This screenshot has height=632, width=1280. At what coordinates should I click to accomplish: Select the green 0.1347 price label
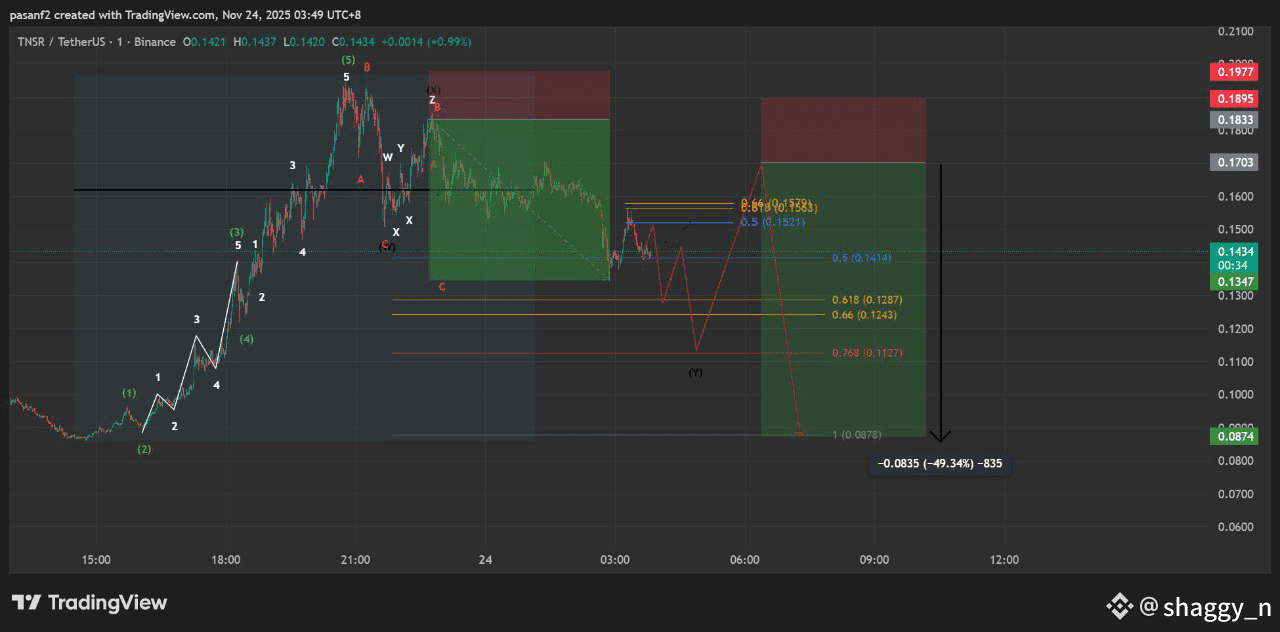(1235, 283)
